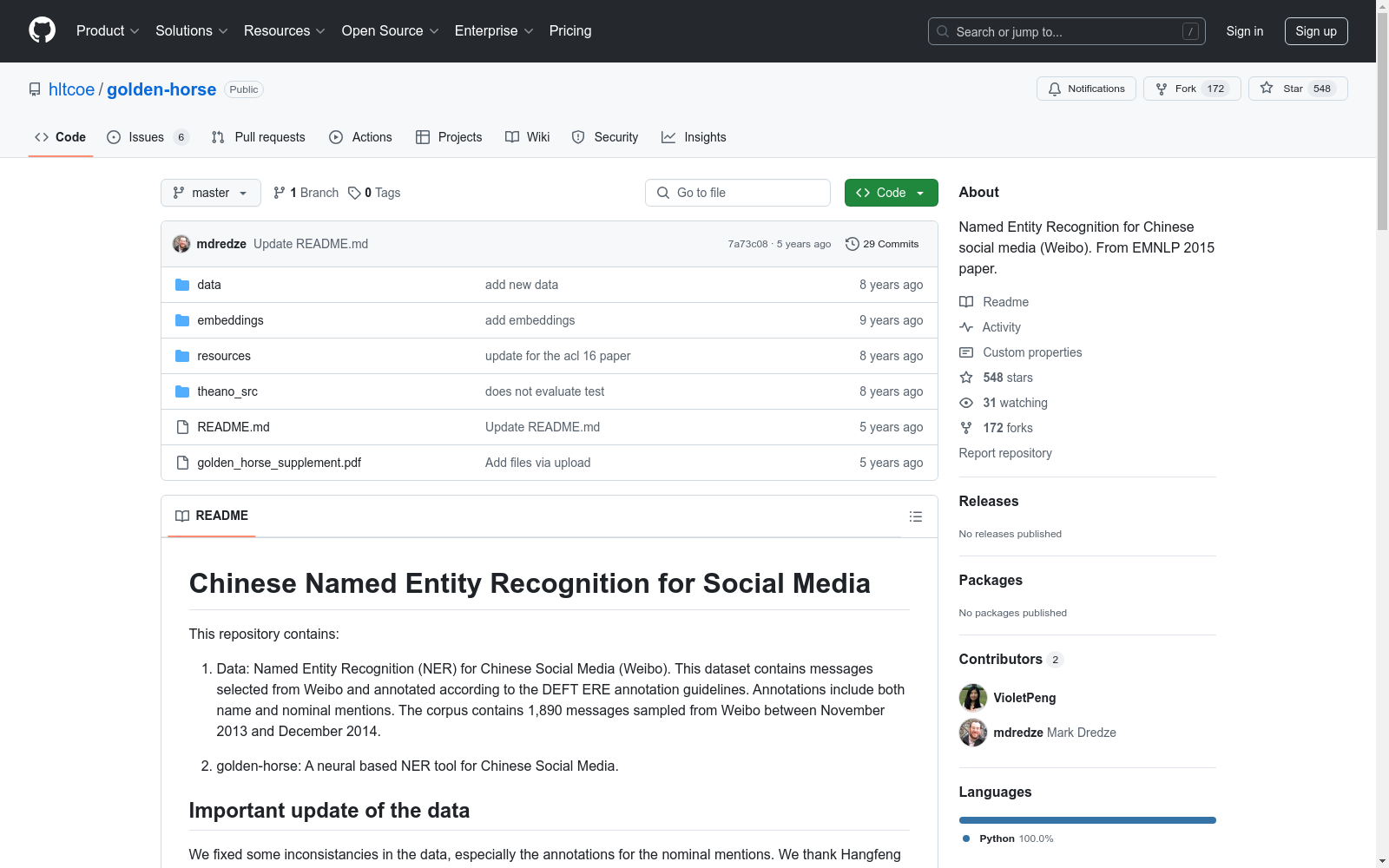The width and height of the screenshot is (1389, 868).
Task: Click the golden_horse_supplement.pdf file icon
Action: 182,463
